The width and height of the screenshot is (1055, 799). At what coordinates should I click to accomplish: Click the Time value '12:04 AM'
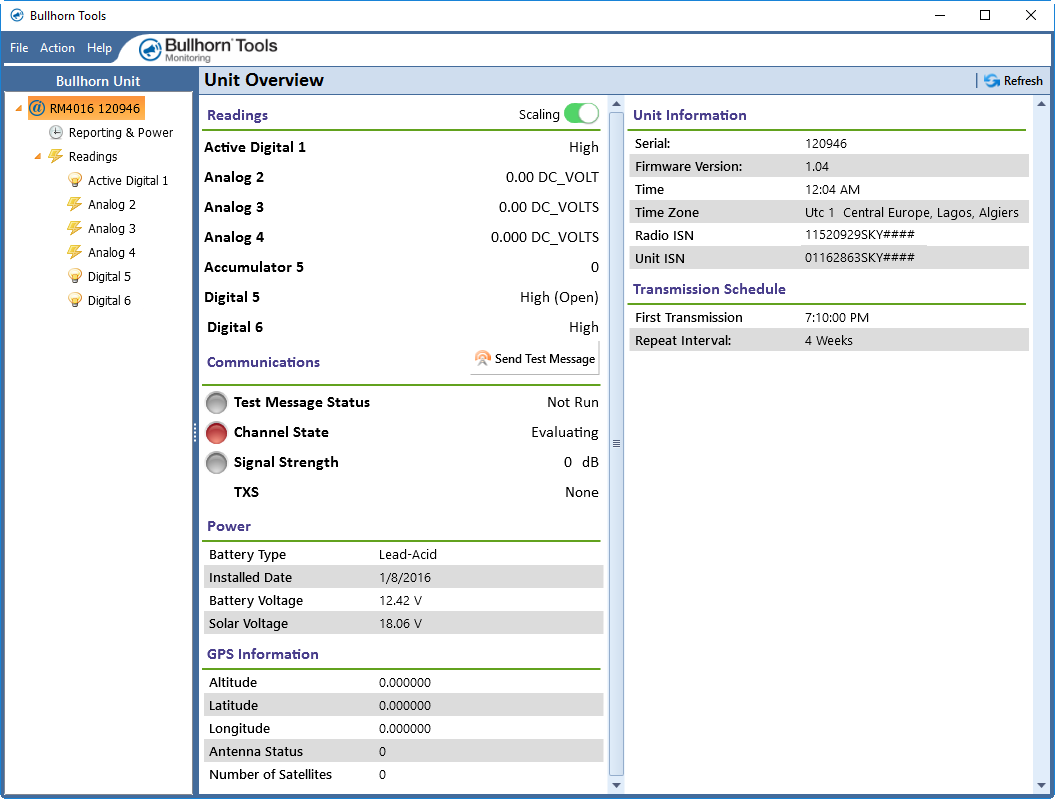point(832,190)
